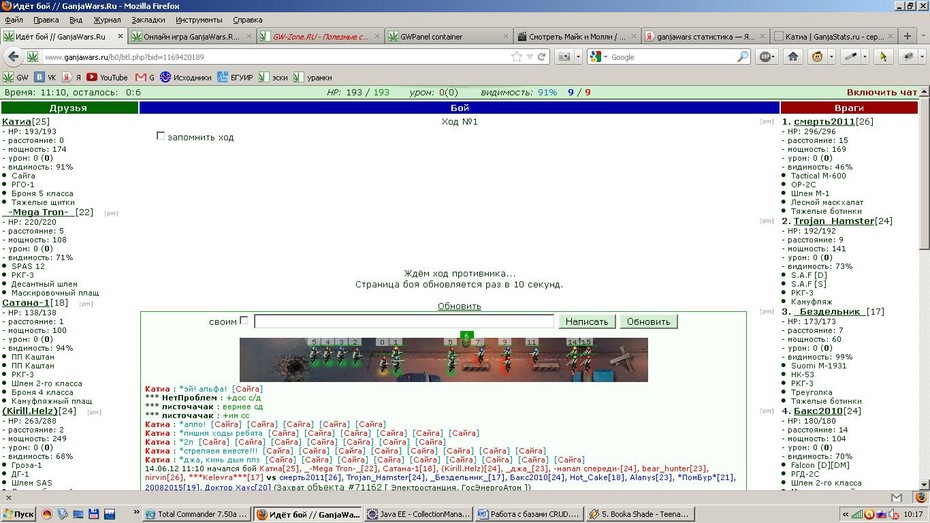The height and width of the screenshot is (523, 930).
Task: Click the green '6' marker on the battle strip
Action: pyautogui.click(x=467, y=336)
